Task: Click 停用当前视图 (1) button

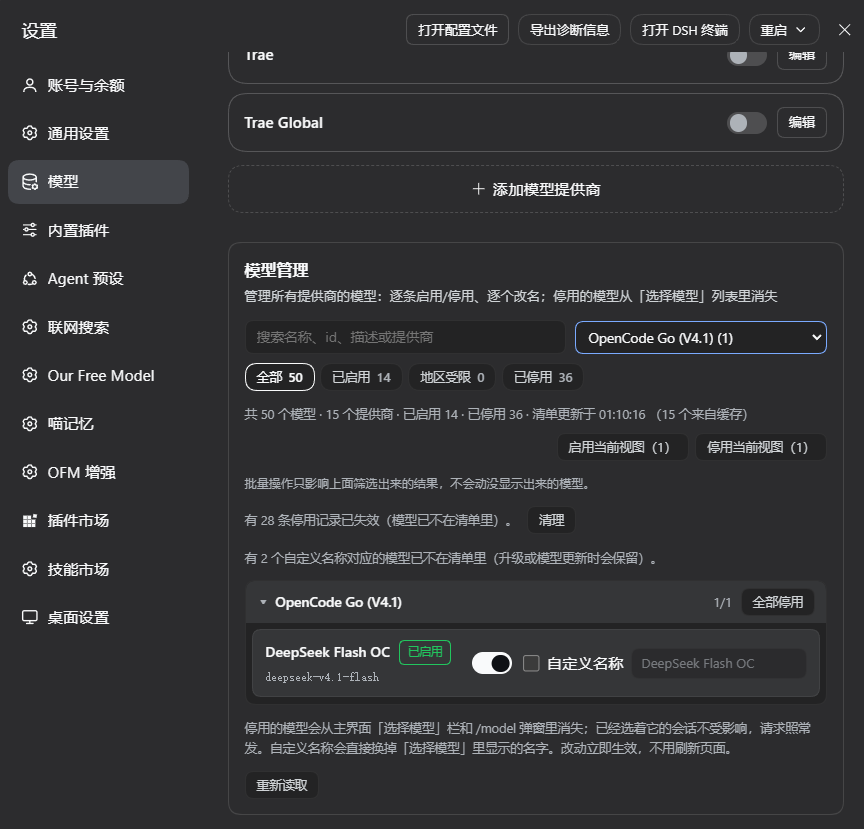Action: [x=761, y=447]
